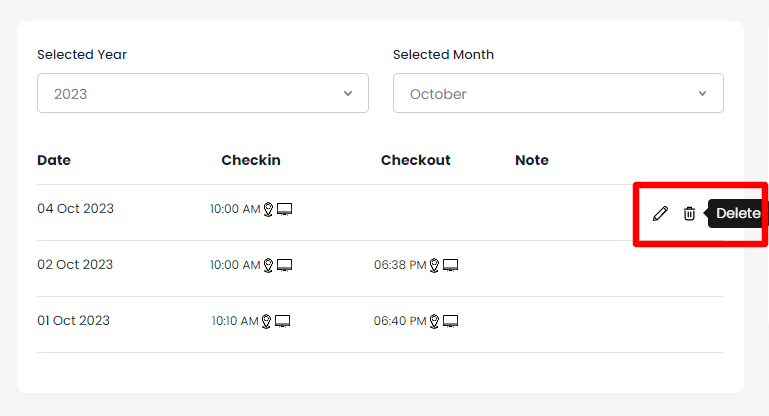Screen dimensions: 769x416
Task: Click location pin for 02 Oct checkout
Action: (x=434, y=265)
